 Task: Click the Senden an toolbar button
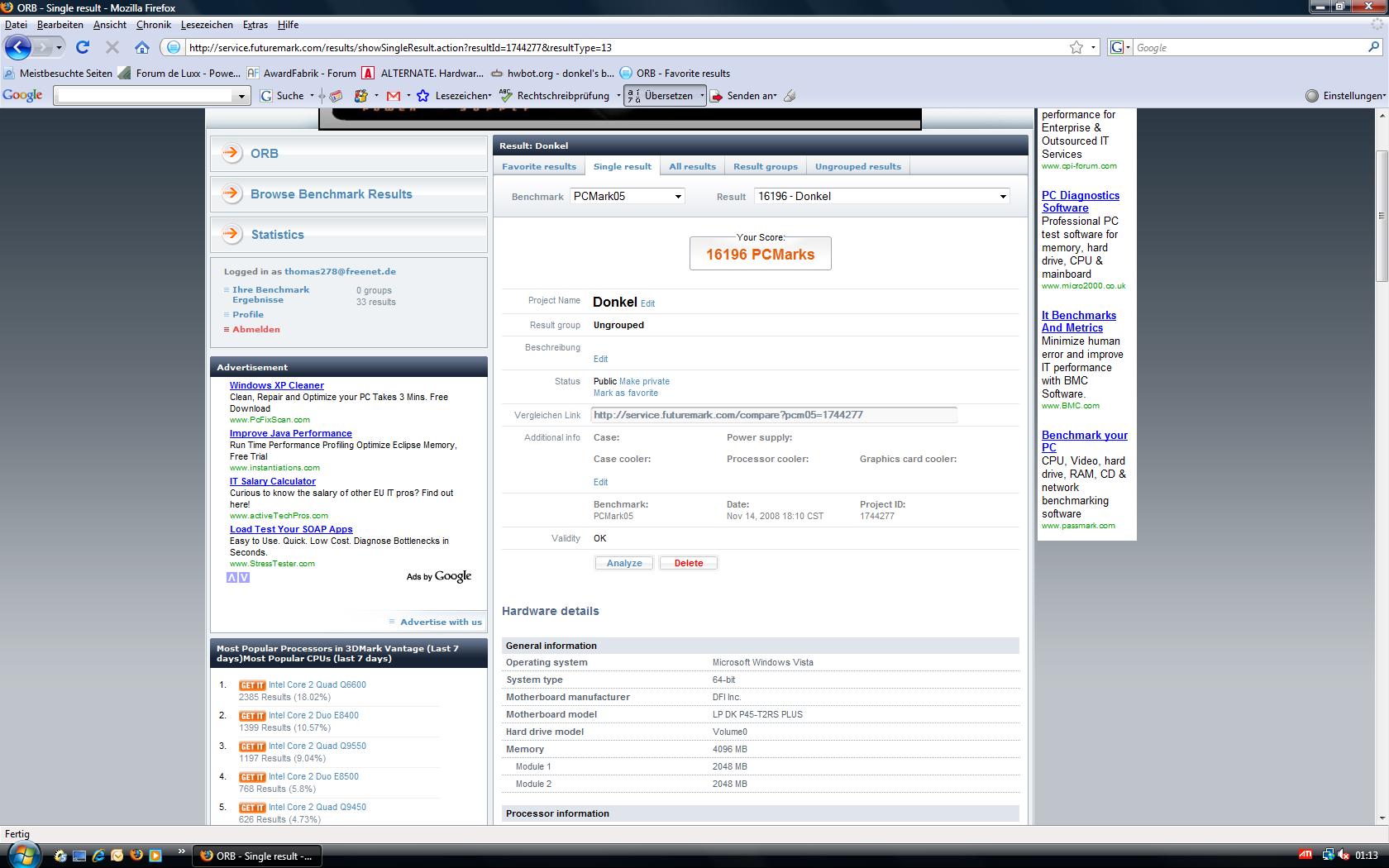742,96
